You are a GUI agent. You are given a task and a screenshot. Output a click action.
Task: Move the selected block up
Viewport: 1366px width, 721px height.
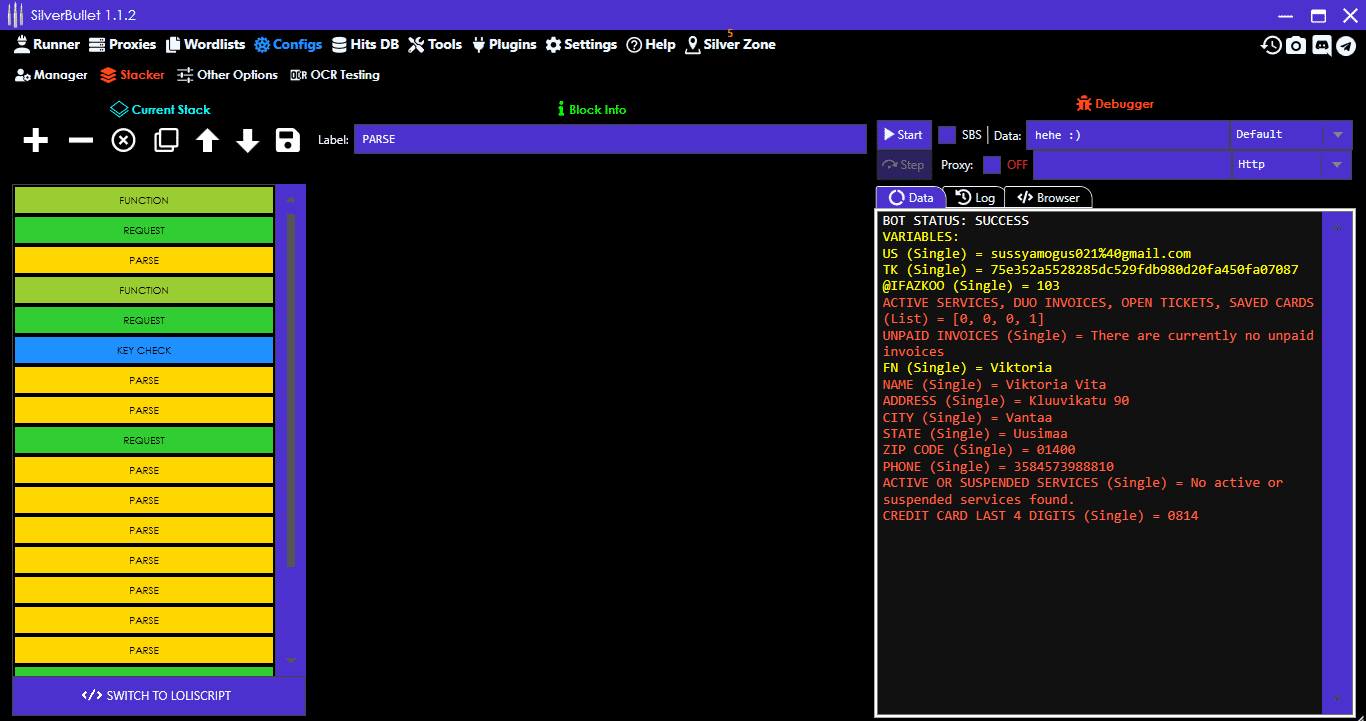click(207, 140)
